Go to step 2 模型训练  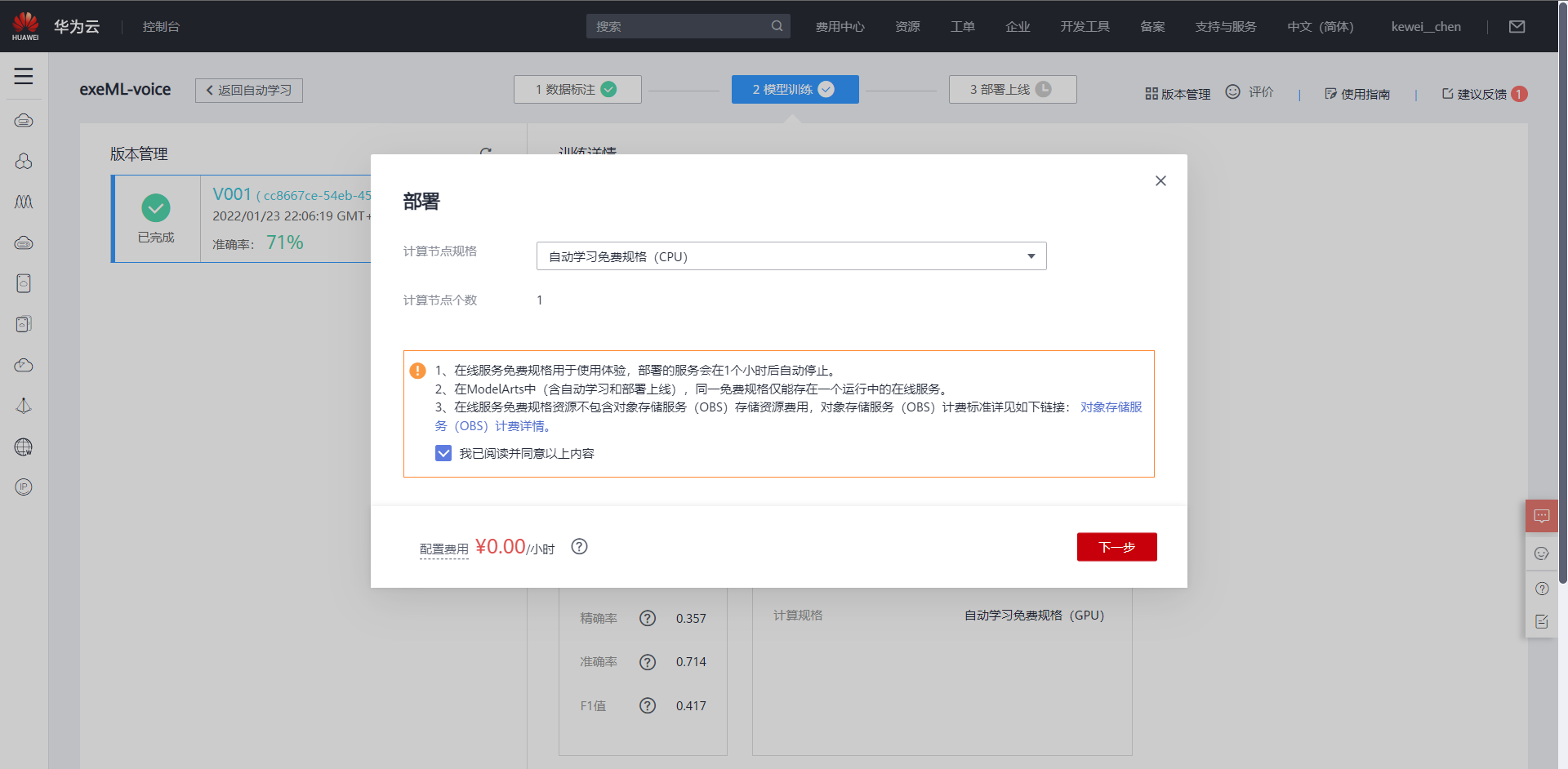point(795,89)
